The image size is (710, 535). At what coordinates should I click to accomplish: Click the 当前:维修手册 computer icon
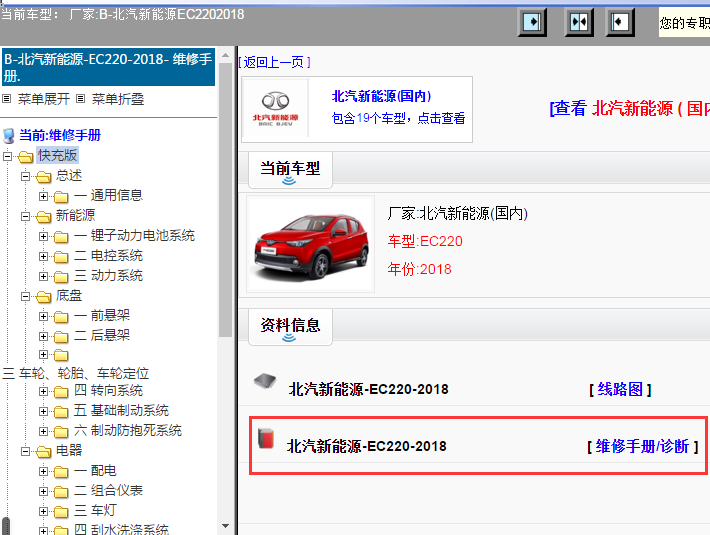9,135
